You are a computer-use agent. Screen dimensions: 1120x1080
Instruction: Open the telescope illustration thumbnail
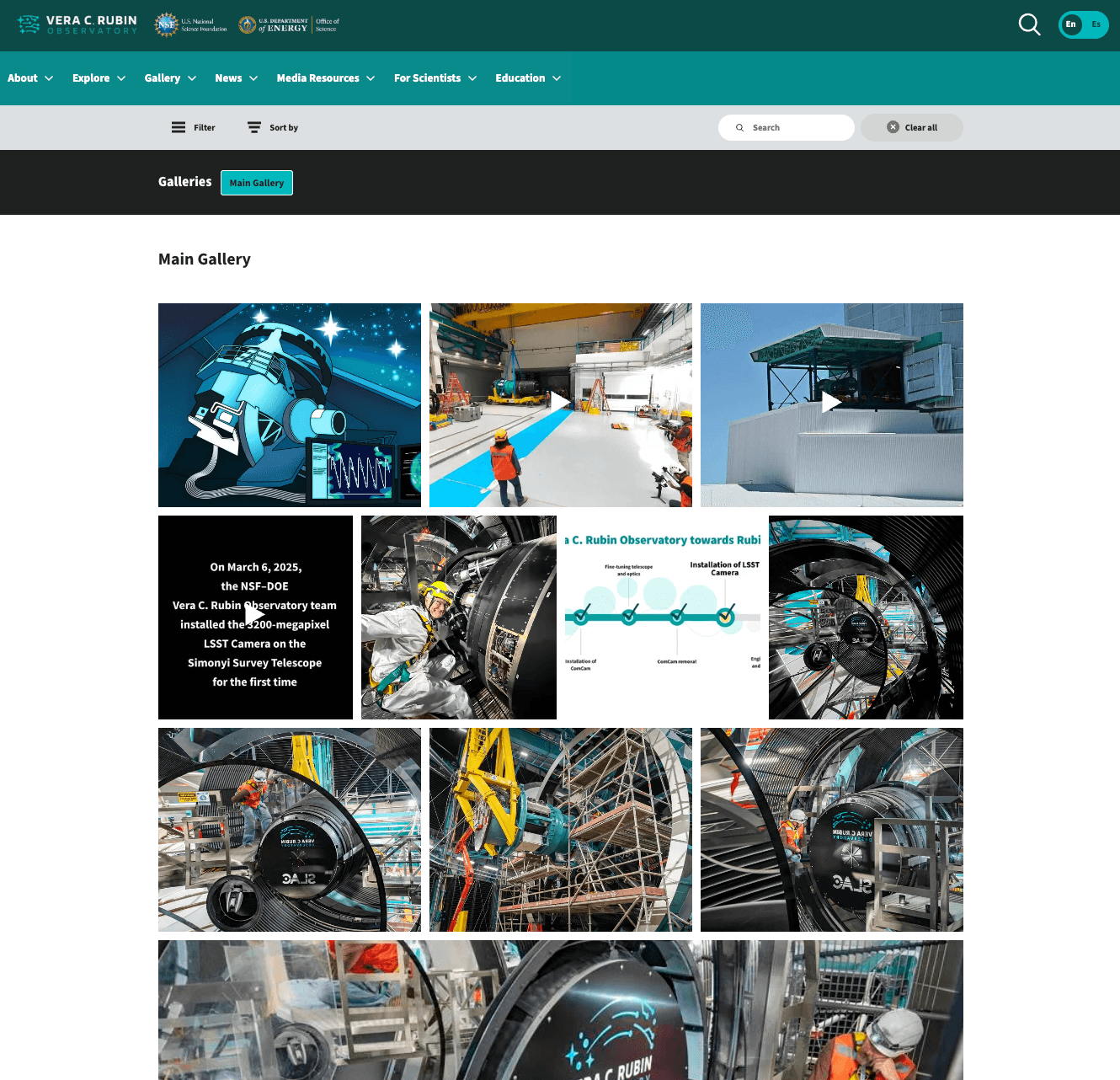click(x=289, y=404)
